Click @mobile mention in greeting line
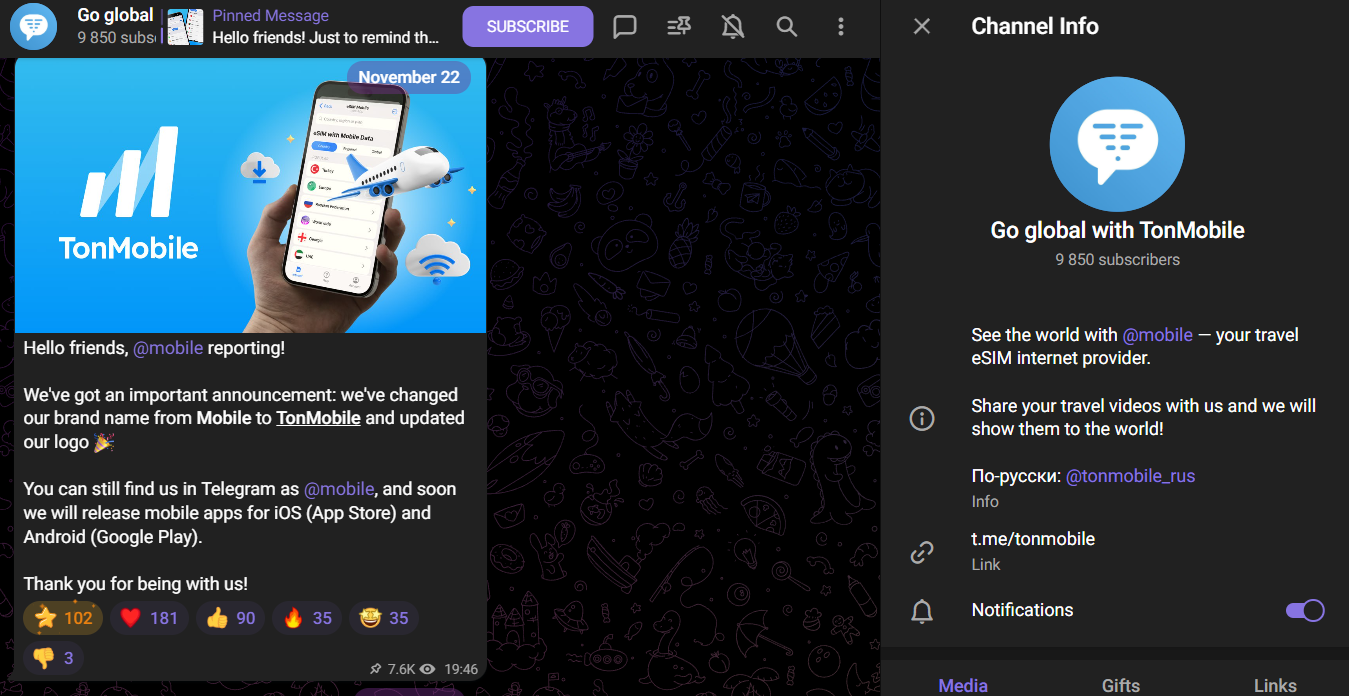The width and height of the screenshot is (1349, 696). 168,348
